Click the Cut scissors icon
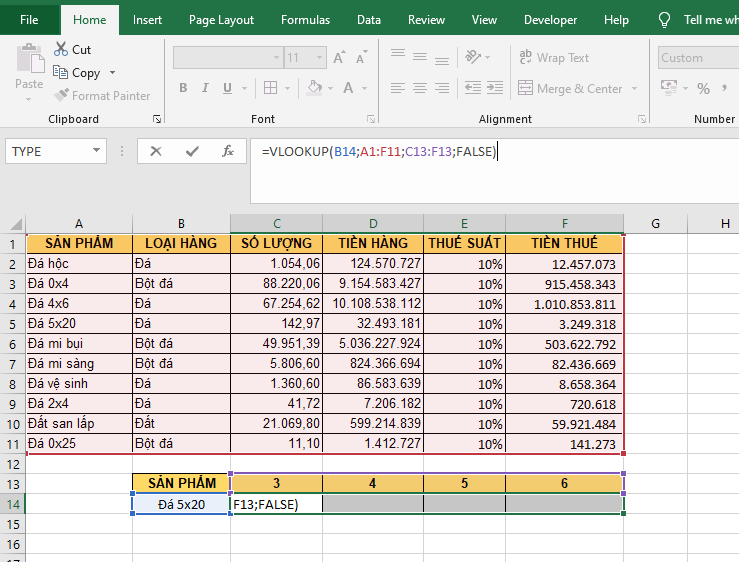Viewport: 739px width, 562px height. pos(61,49)
